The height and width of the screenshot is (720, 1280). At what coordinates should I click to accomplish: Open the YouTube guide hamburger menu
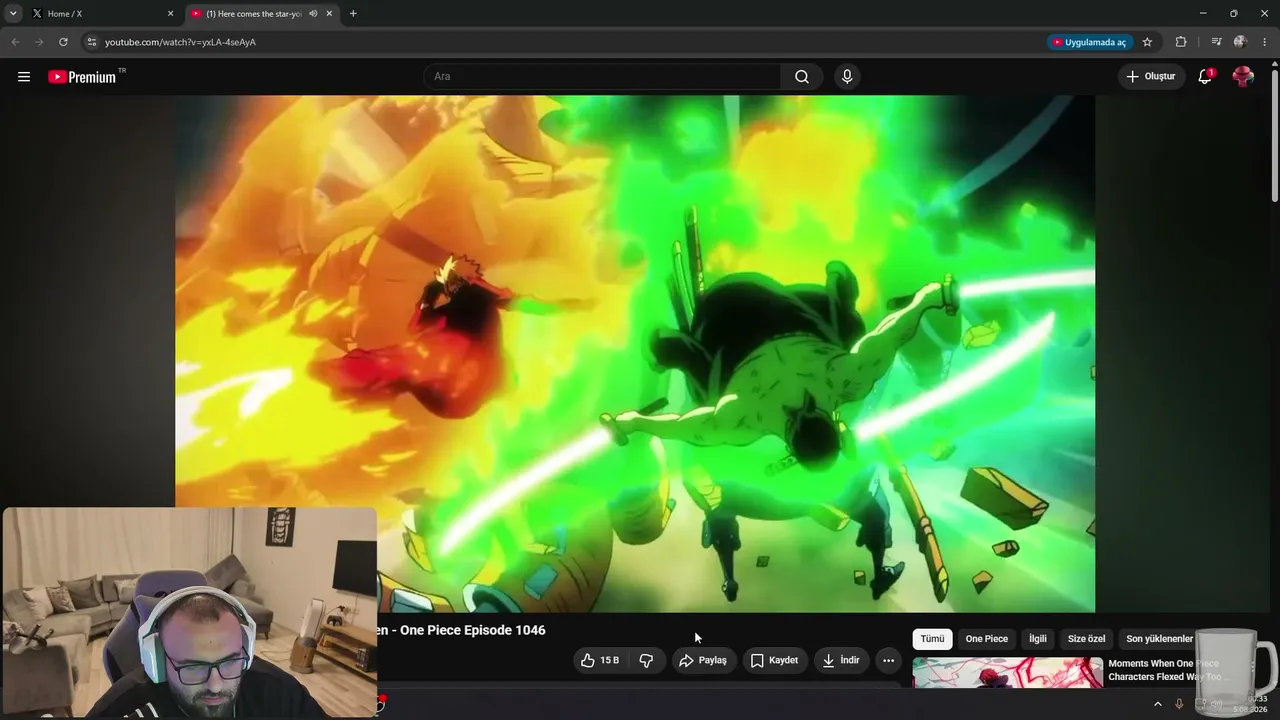coord(24,77)
